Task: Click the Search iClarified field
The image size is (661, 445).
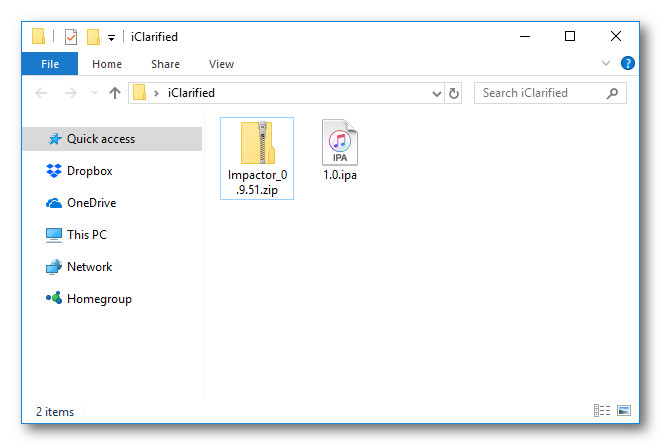Action: (x=538, y=93)
